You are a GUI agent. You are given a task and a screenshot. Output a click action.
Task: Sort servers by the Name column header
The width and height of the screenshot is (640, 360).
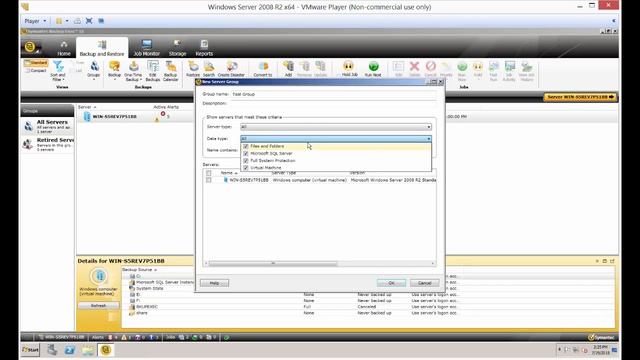tap(229, 173)
